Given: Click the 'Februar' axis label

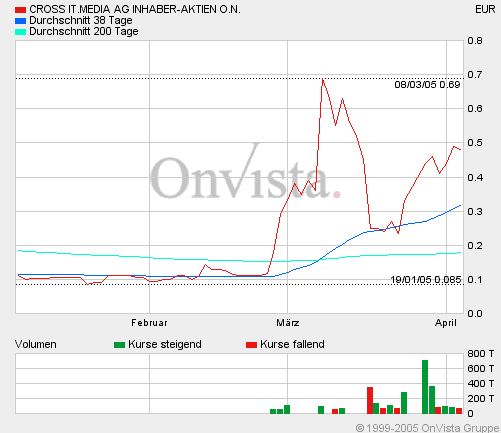Looking at the screenshot, I should coord(149,323).
